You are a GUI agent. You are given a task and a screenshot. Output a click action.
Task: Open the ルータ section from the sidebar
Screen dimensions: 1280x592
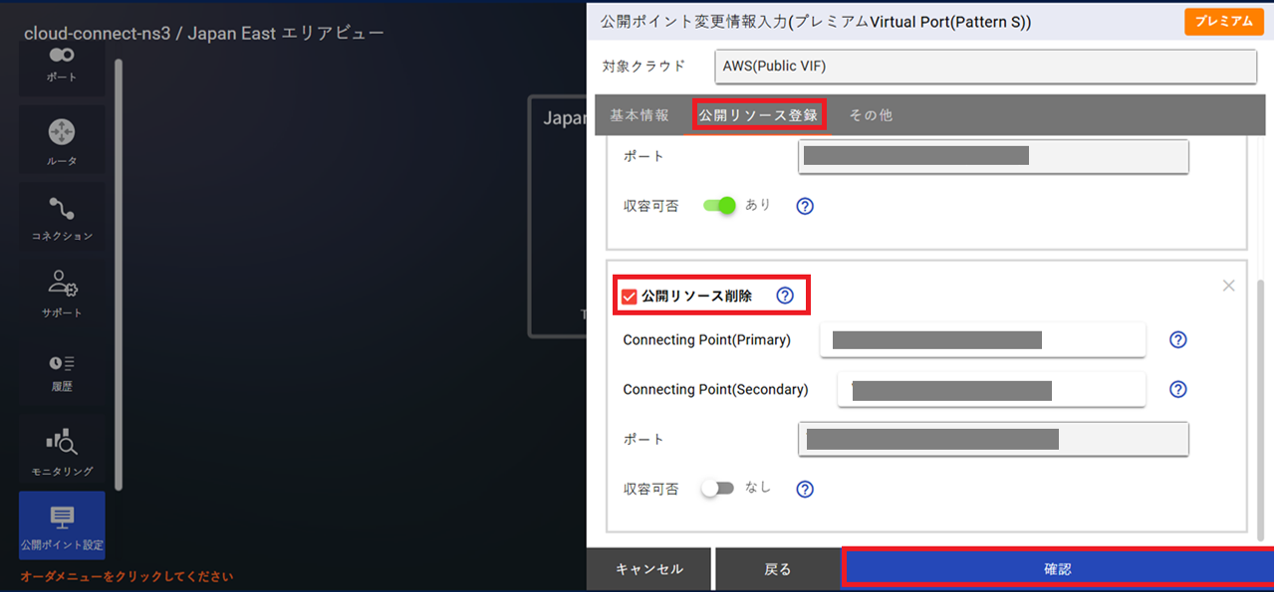[x=62, y=140]
